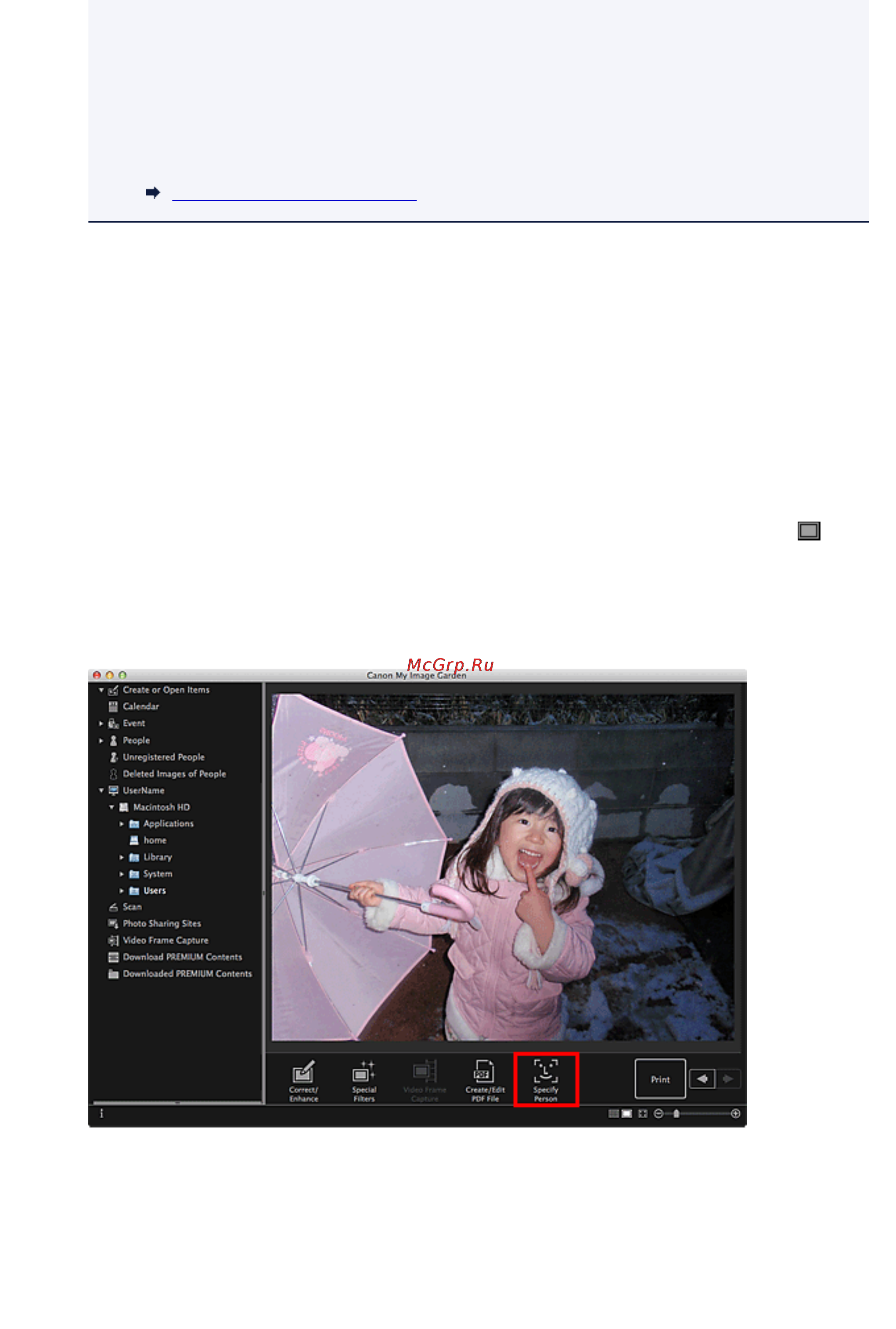Open Photo Sharing Sites

pos(162,923)
